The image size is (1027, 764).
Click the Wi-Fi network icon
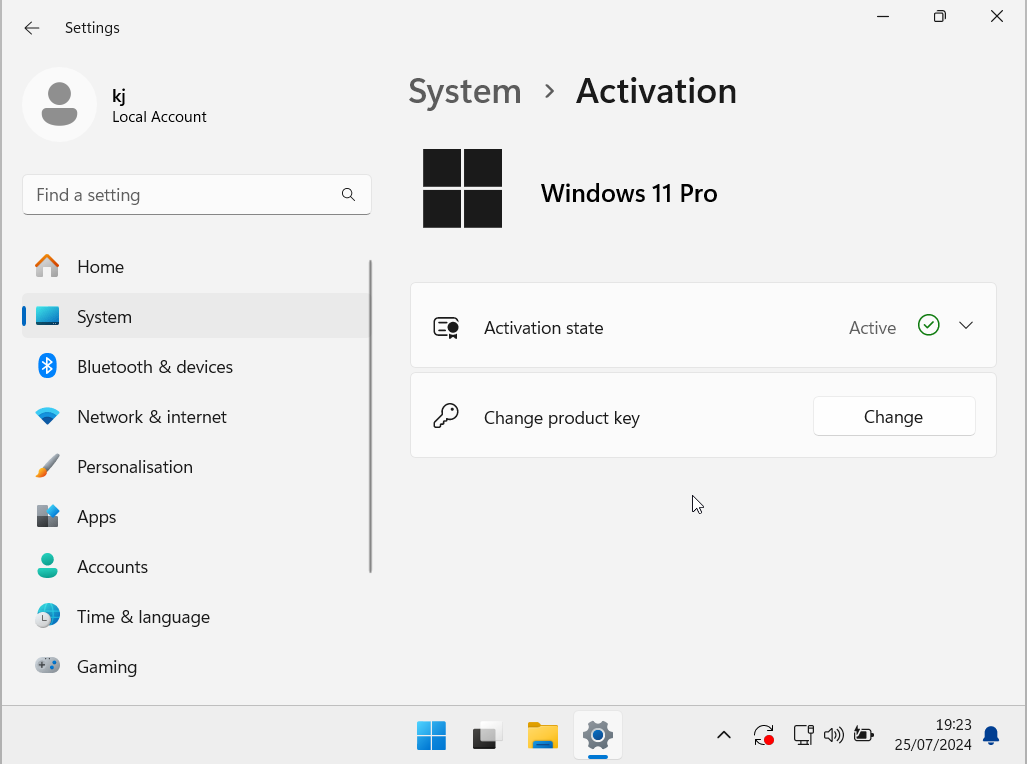47,416
